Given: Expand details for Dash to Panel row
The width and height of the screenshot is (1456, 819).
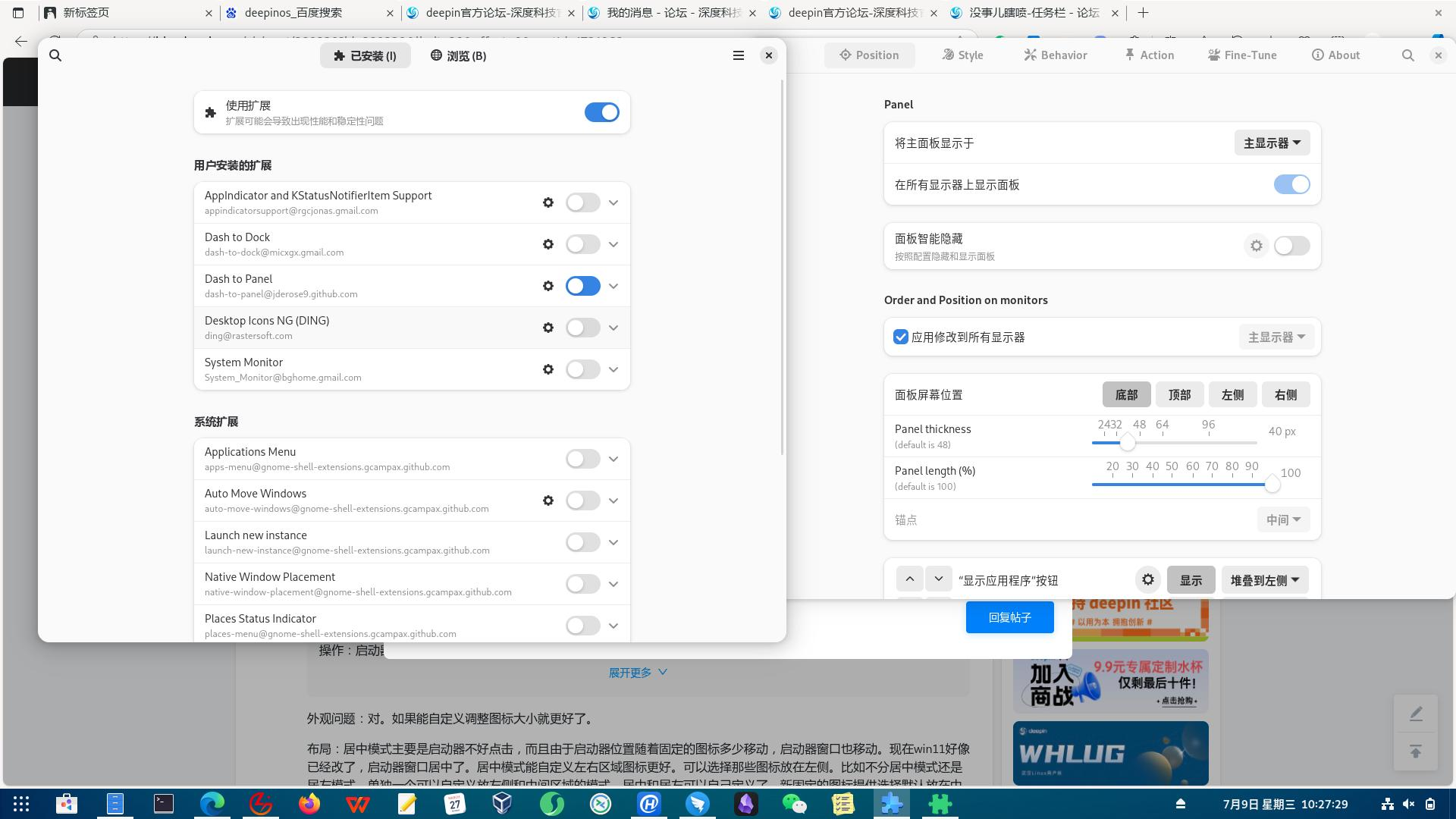Looking at the screenshot, I should 613,286.
